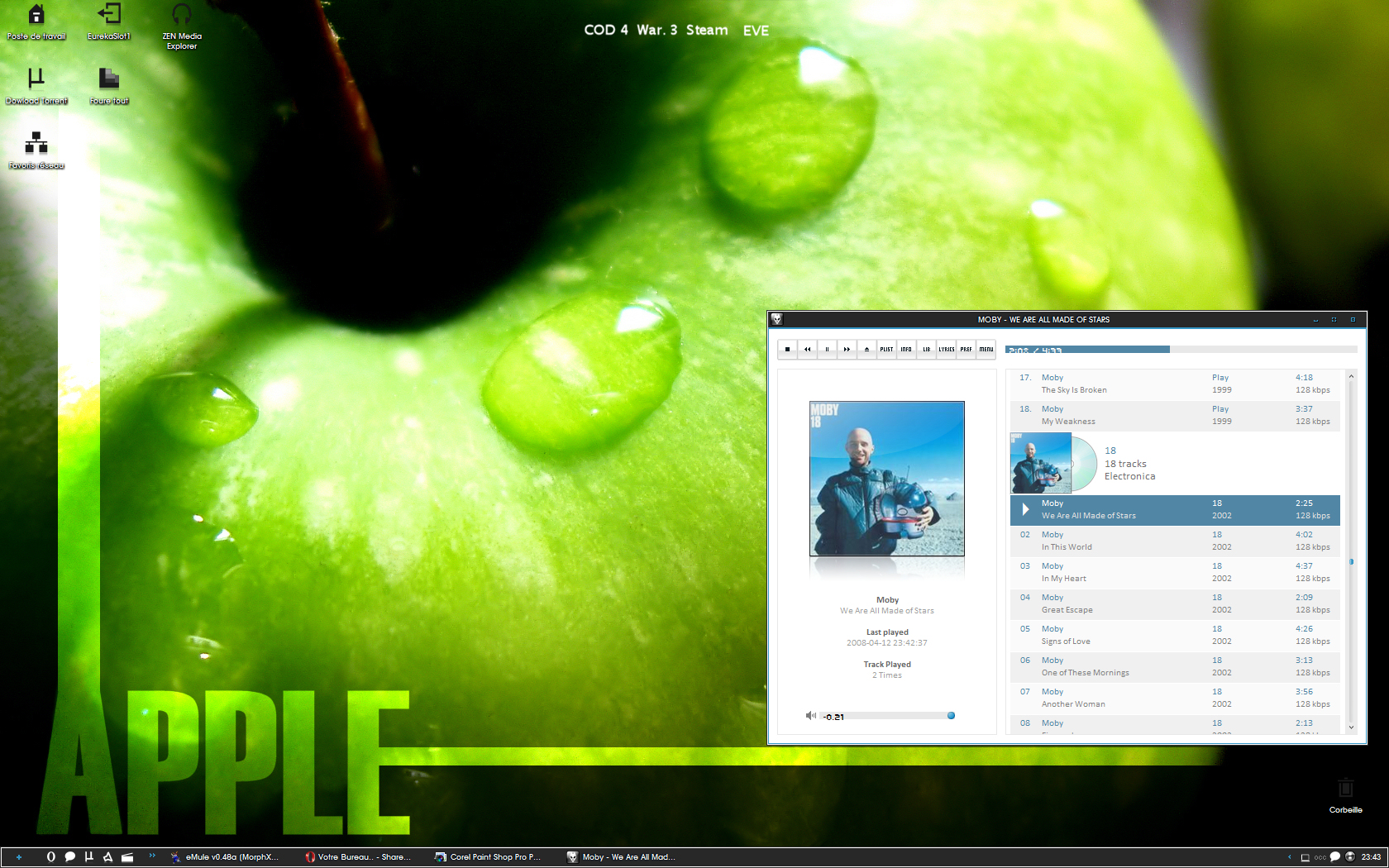Click the 23:43 taskbar clock

tap(1371, 857)
